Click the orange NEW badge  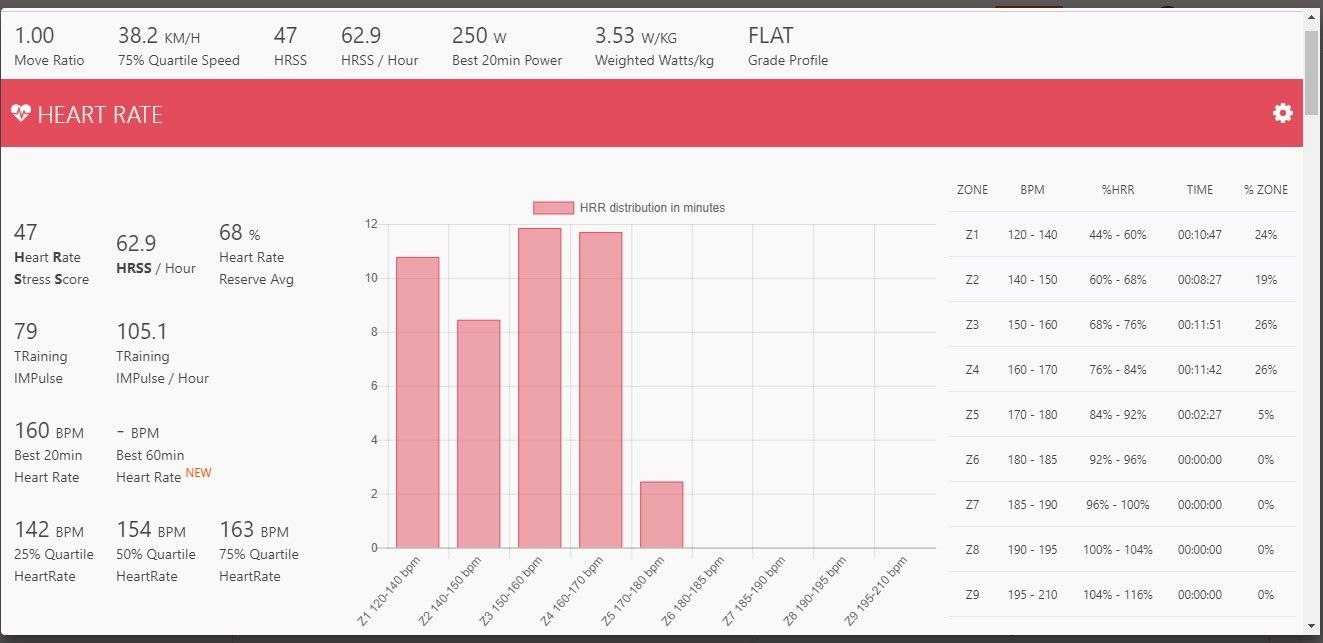pos(198,473)
